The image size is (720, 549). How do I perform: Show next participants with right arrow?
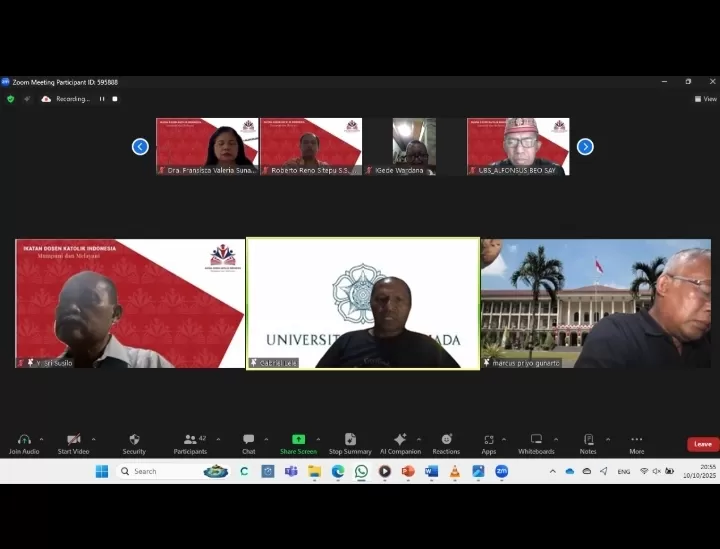(x=585, y=147)
